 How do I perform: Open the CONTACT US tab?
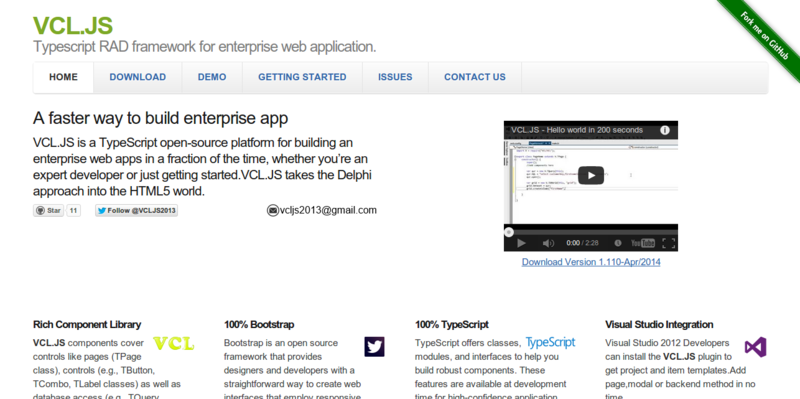[474, 77]
